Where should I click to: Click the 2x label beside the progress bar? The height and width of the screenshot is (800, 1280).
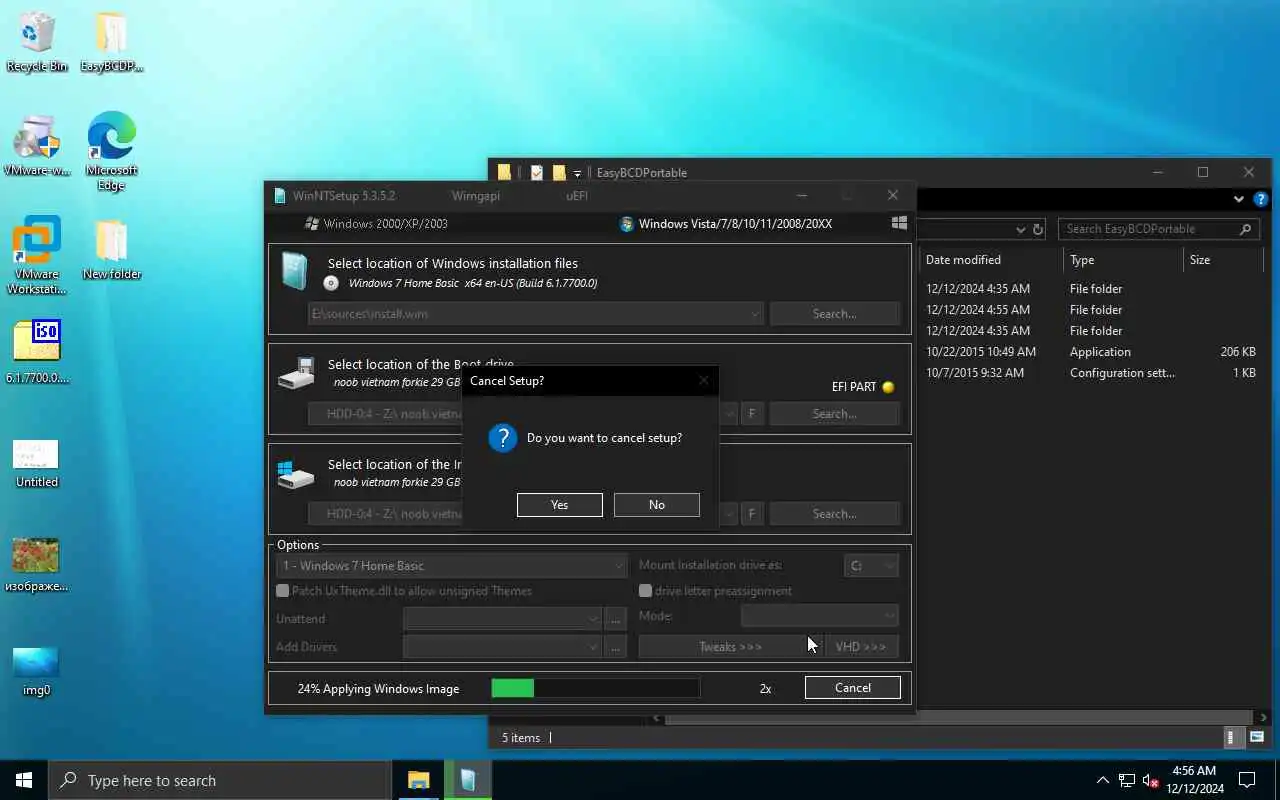765,689
